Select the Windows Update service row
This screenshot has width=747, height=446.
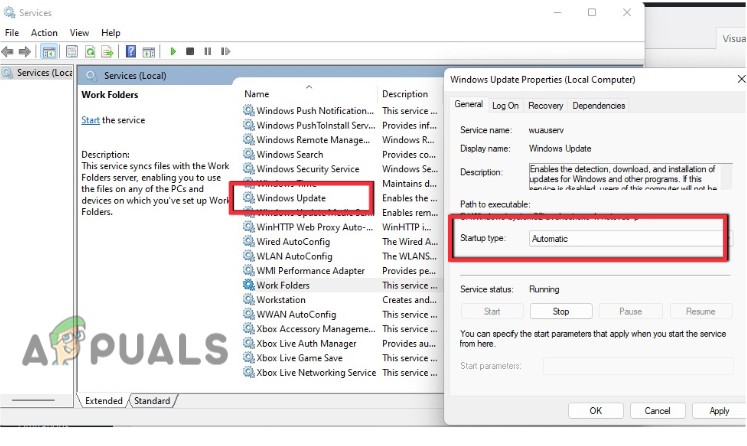click(x=340, y=198)
